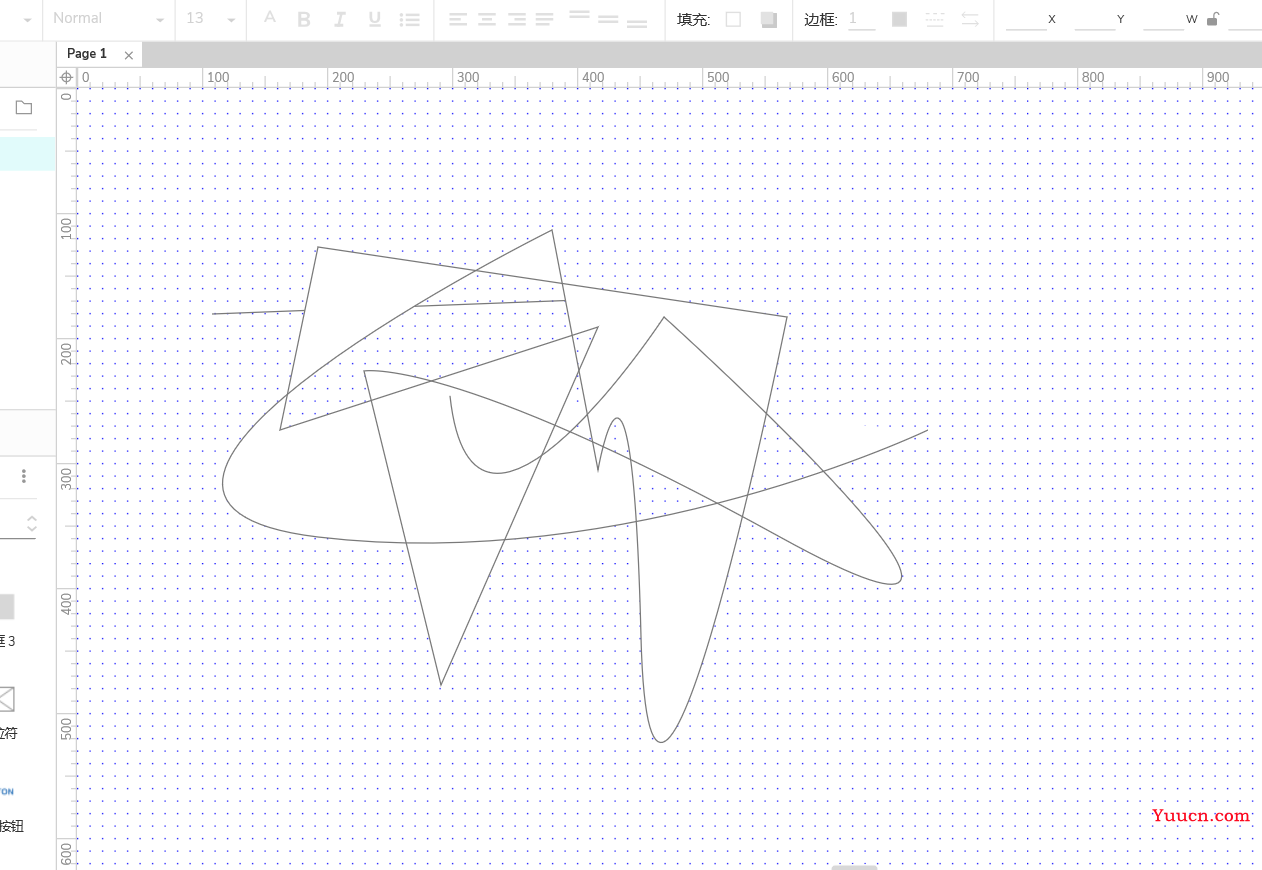The image size is (1262, 870).
Task: Open the Normal text style dropdown
Action: point(108,19)
